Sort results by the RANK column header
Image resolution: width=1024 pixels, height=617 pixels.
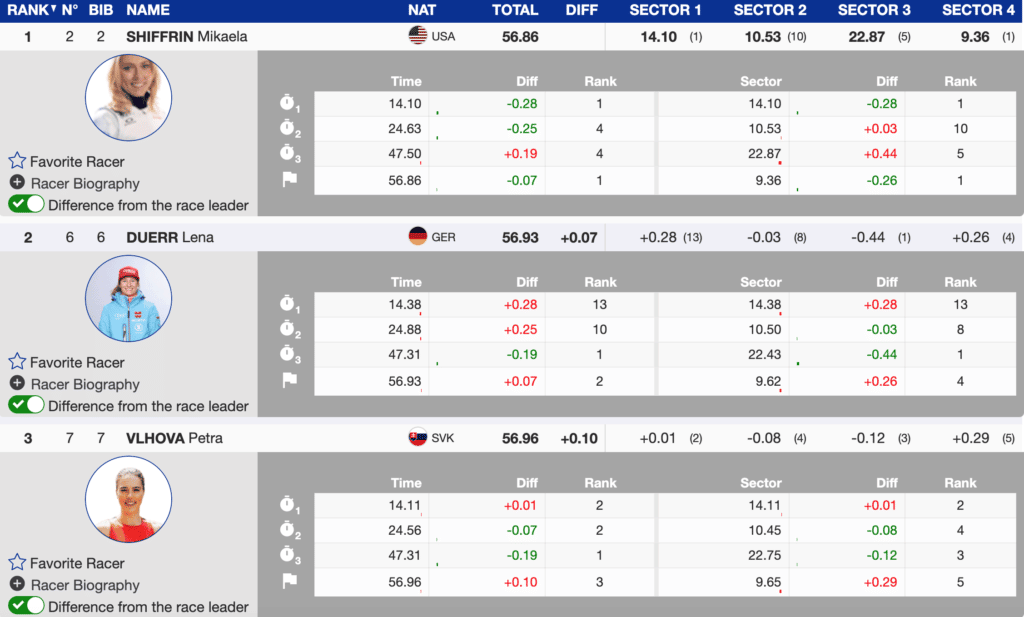[x=30, y=10]
